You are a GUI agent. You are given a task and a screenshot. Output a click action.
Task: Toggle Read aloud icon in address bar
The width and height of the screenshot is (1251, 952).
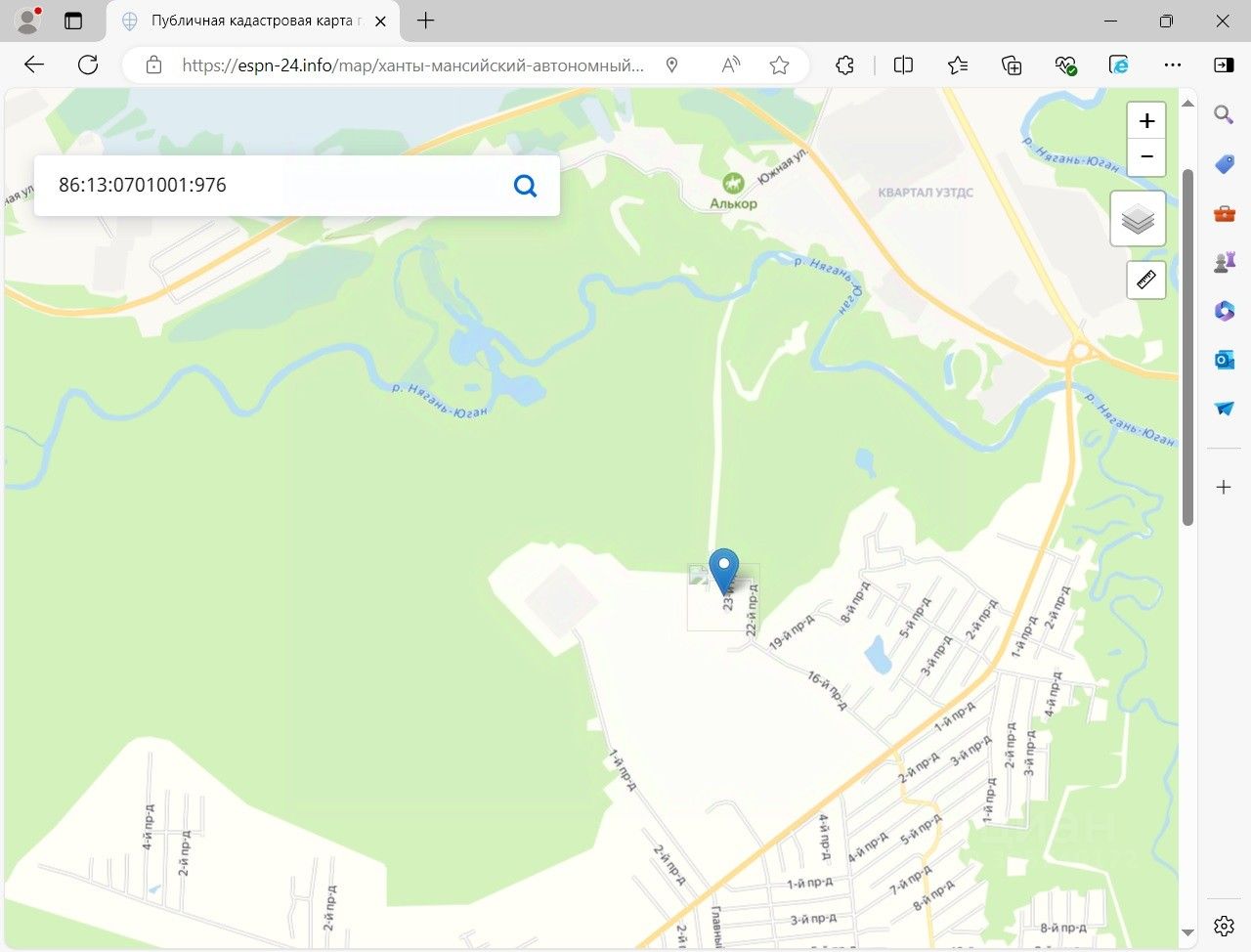coord(730,65)
